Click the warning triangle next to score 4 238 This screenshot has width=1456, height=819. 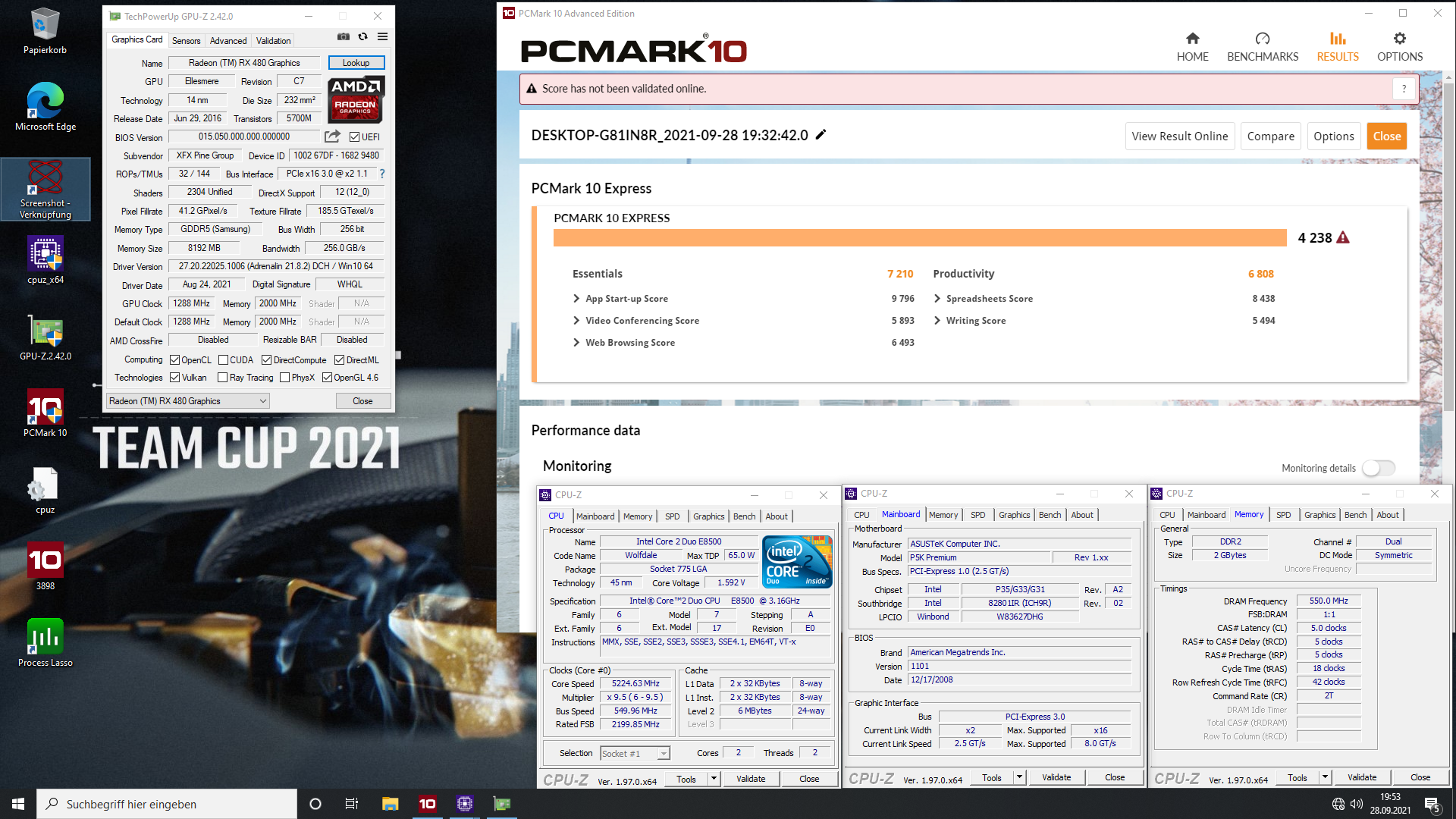click(x=1343, y=237)
